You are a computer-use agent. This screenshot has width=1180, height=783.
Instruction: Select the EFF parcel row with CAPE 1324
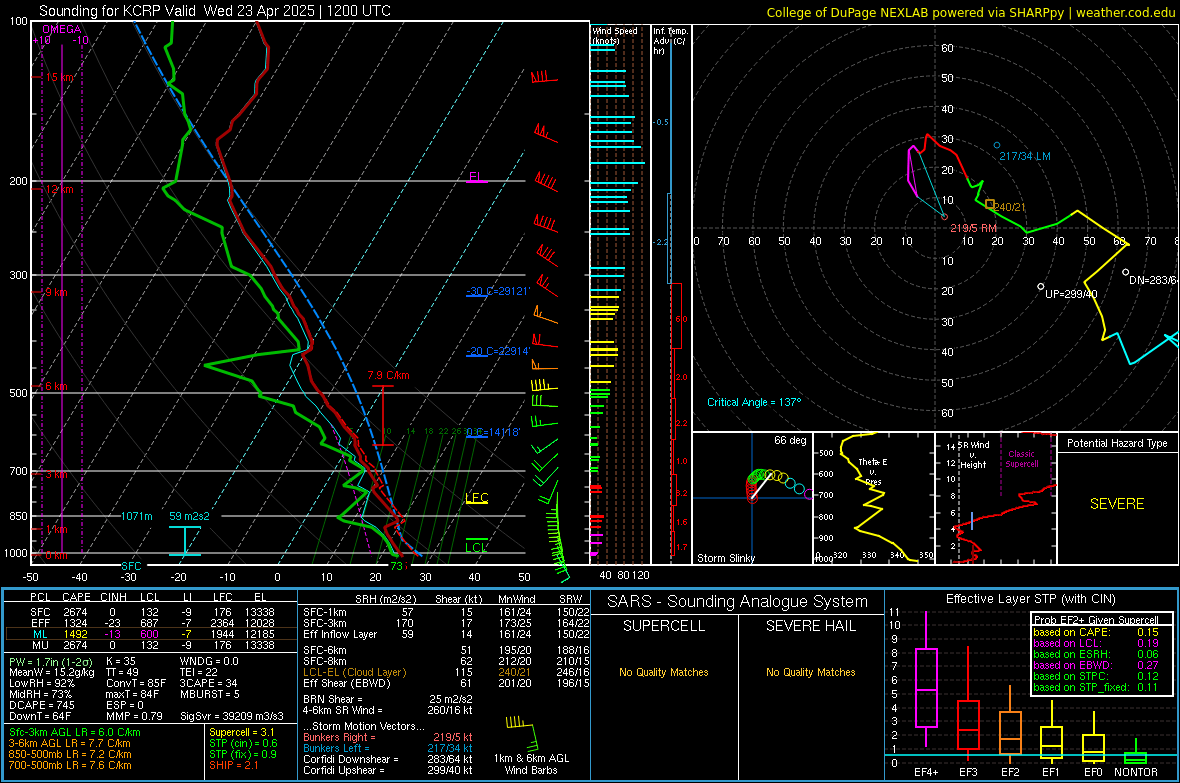150,623
